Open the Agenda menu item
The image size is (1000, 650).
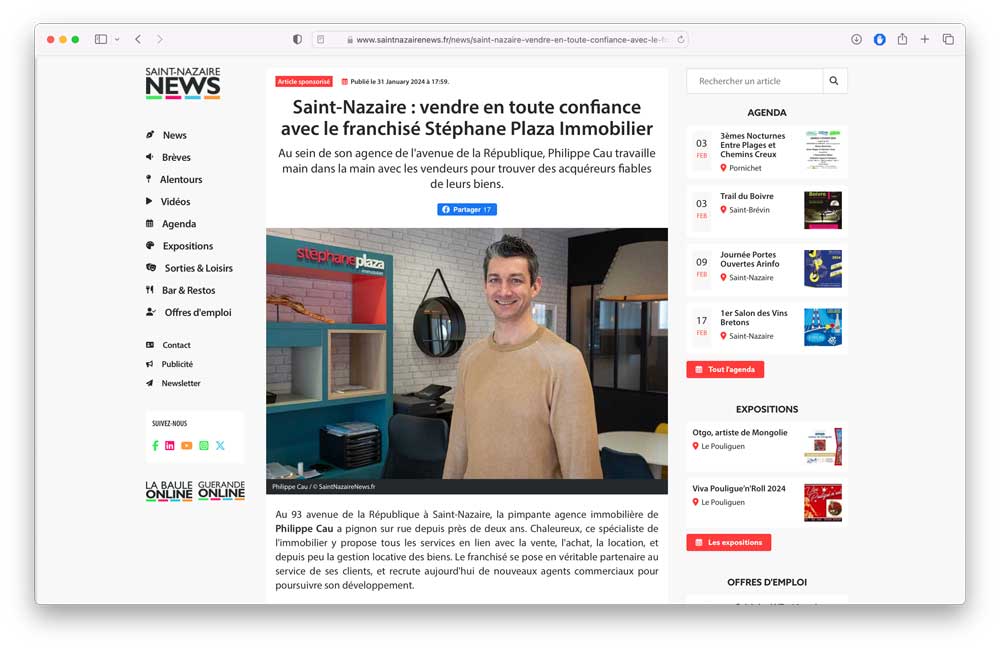point(179,224)
